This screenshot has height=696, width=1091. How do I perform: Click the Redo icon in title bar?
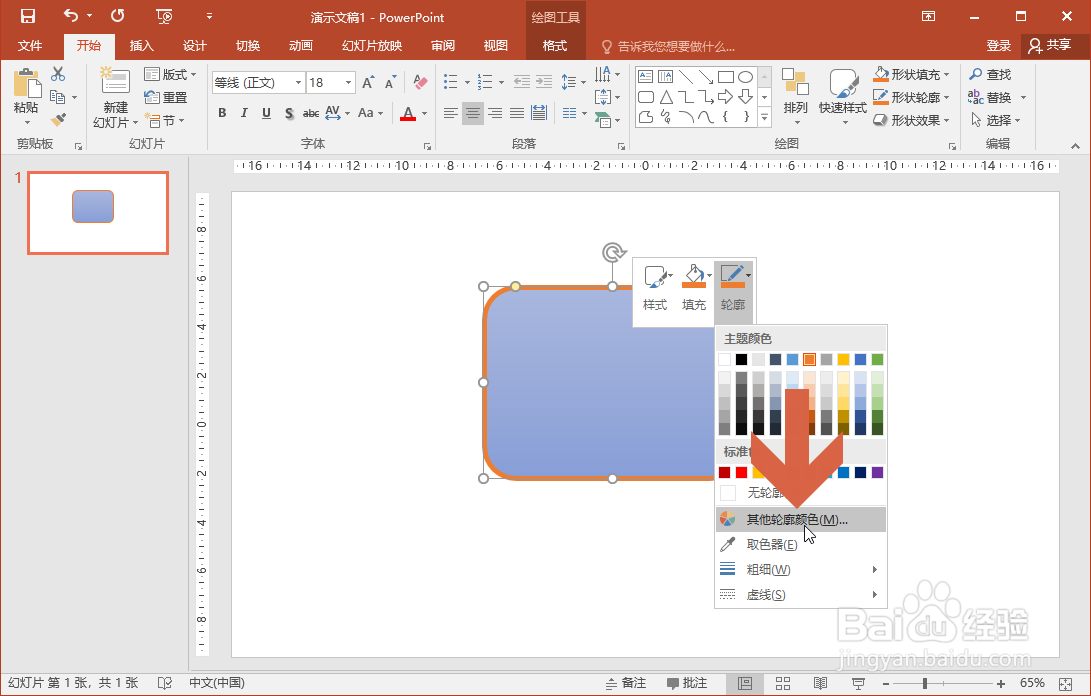coord(118,15)
